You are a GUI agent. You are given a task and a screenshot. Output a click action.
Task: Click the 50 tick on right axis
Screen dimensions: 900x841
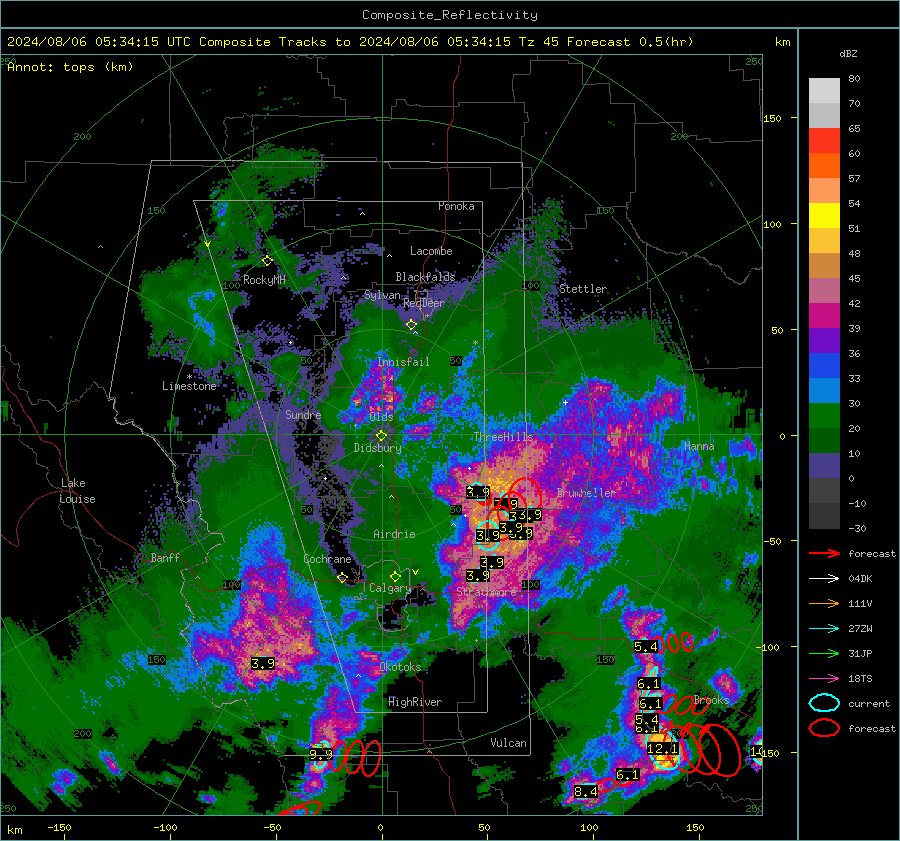coord(777,331)
